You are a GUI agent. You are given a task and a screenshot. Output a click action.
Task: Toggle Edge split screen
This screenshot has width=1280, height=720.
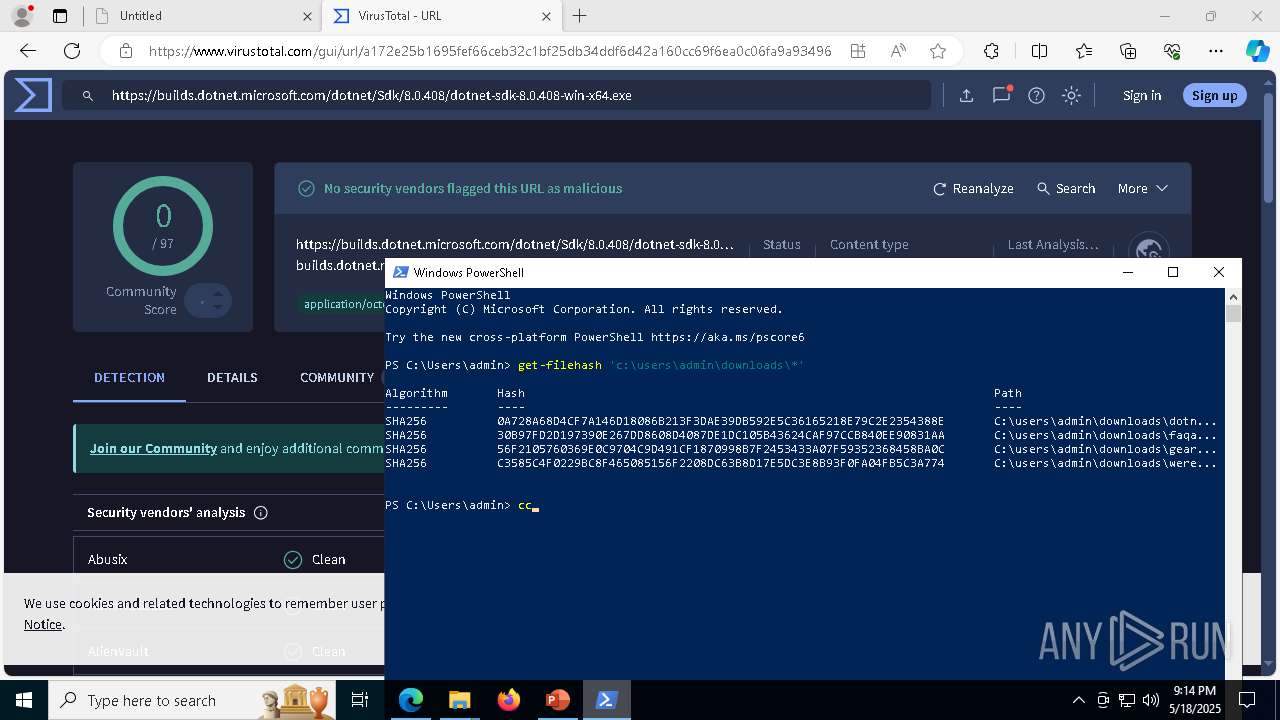point(1039,51)
